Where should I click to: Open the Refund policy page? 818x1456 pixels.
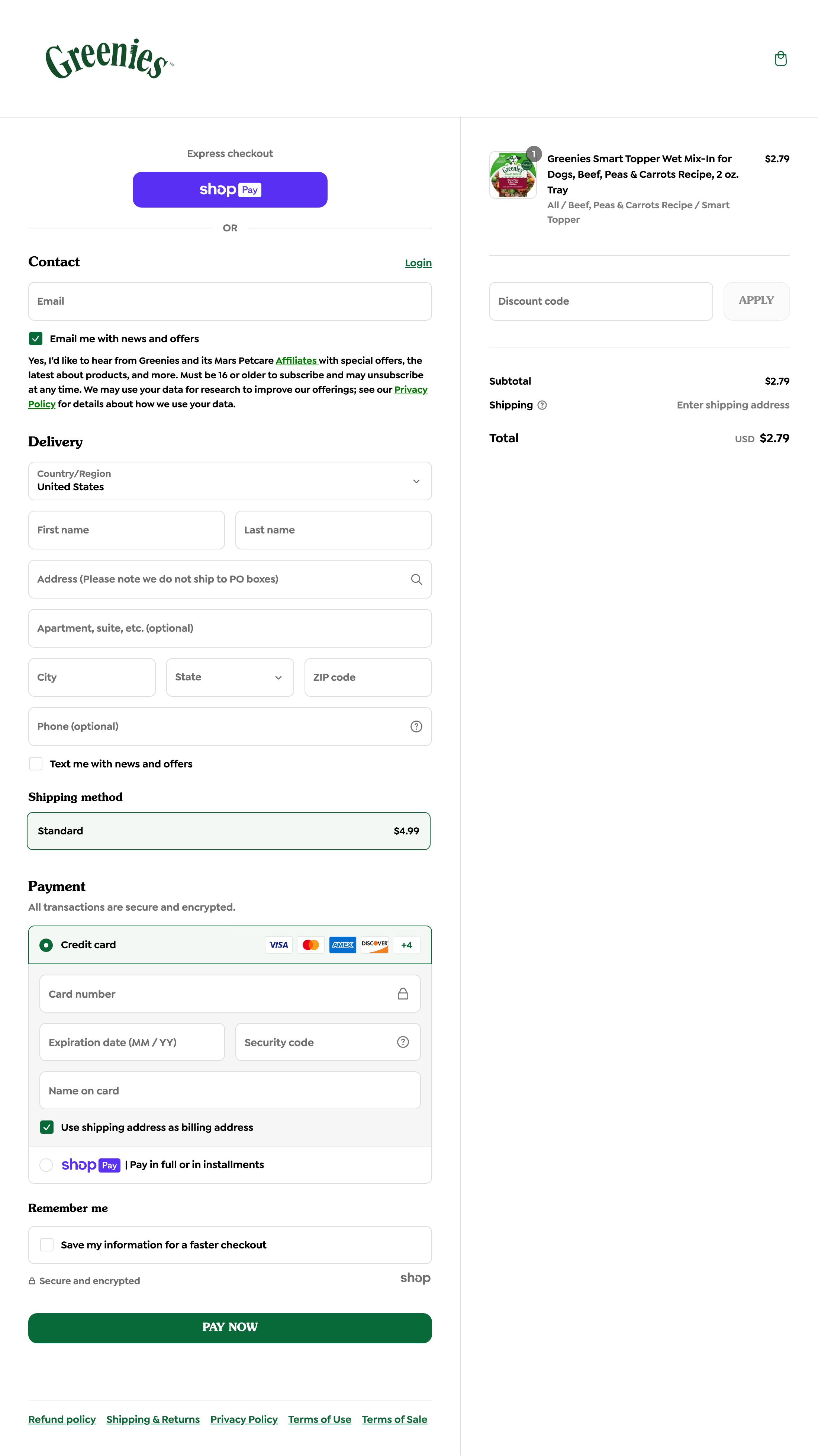(62, 1419)
